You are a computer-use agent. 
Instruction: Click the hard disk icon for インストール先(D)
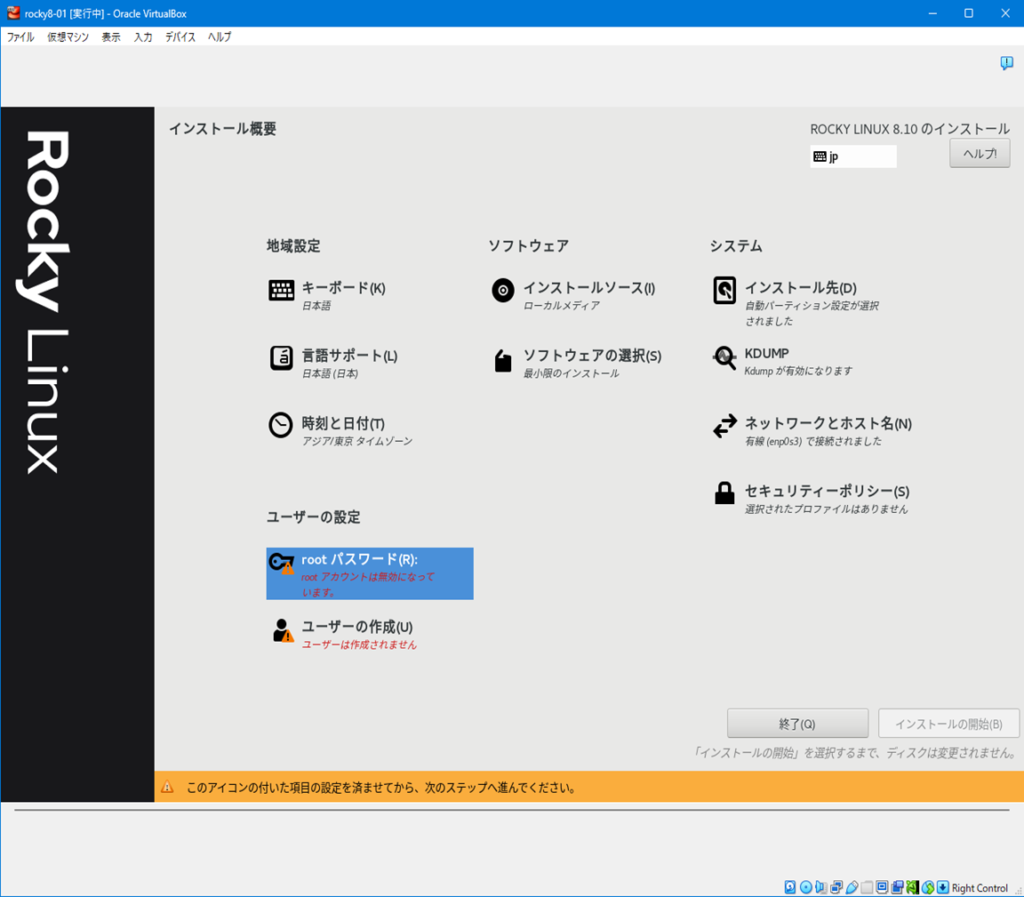pyautogui.click(x=725, y=291)
